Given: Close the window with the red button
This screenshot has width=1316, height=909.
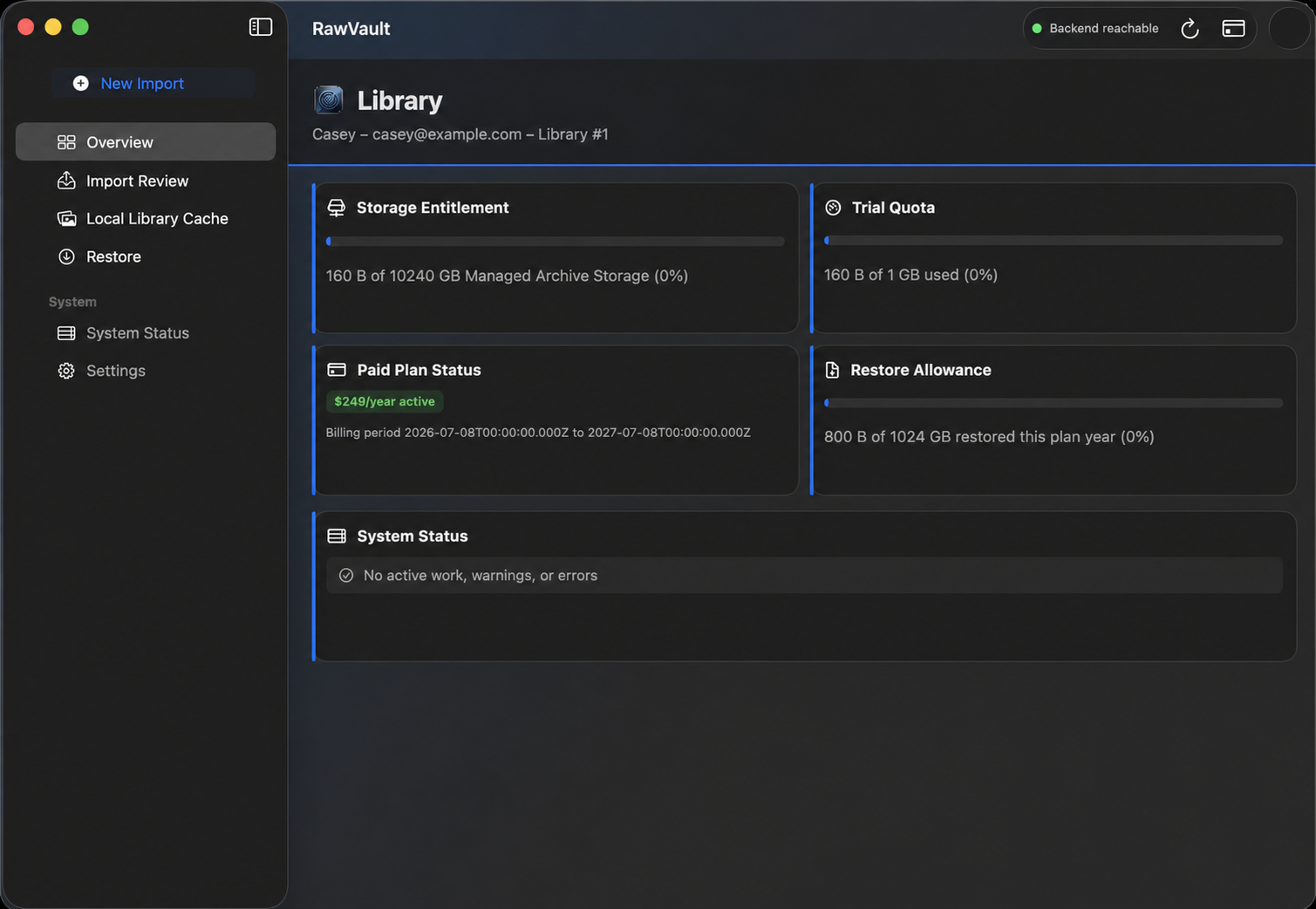Looking at the screenshot, I should (26, 27).
